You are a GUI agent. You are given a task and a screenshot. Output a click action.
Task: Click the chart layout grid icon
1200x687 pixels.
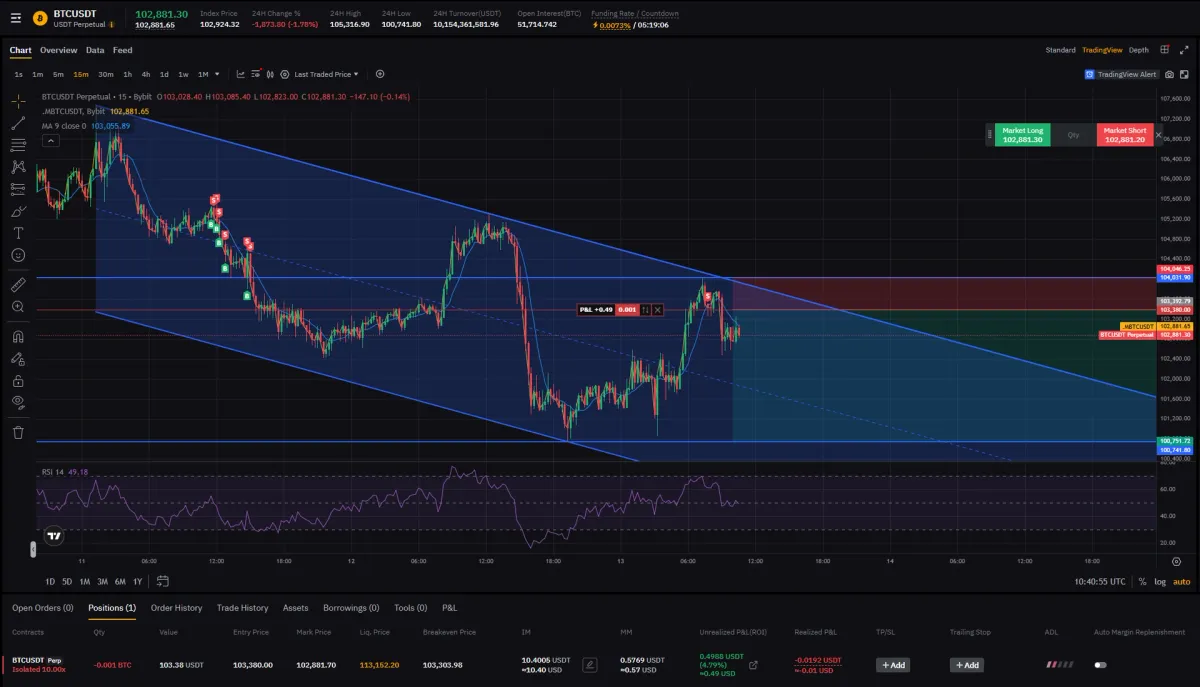1165,49
